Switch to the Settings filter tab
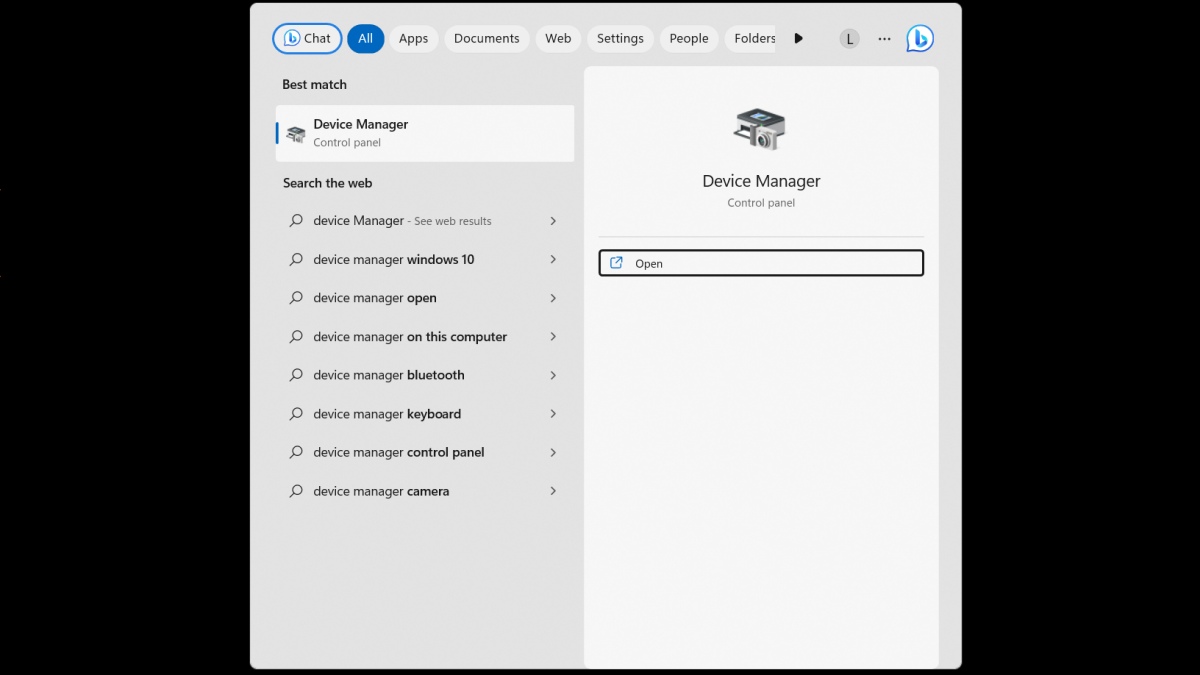Image resolution: width=1200 pixels, height=675 pixels. [620, 39]
